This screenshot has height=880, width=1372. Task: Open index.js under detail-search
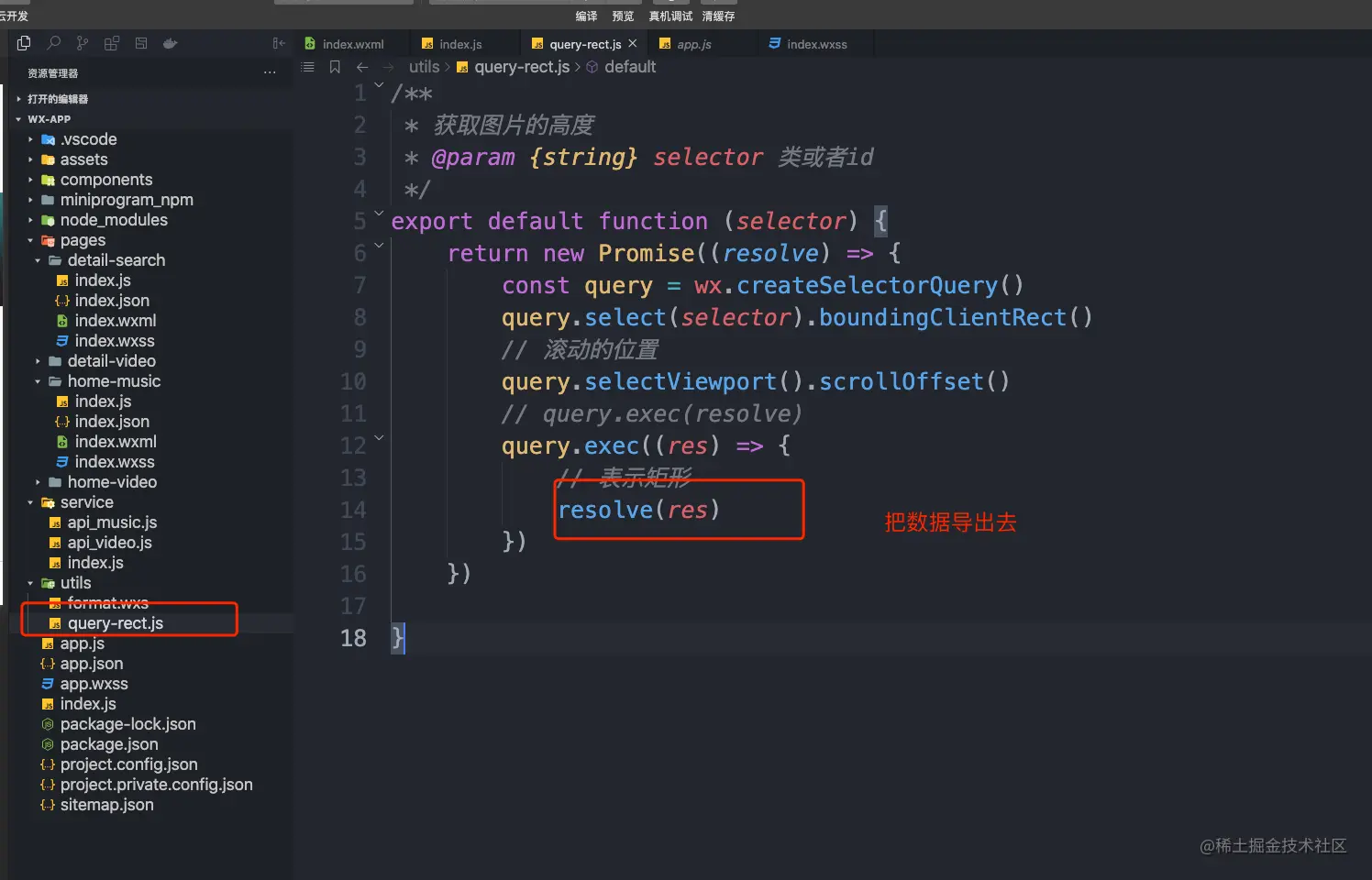point(103,280)
